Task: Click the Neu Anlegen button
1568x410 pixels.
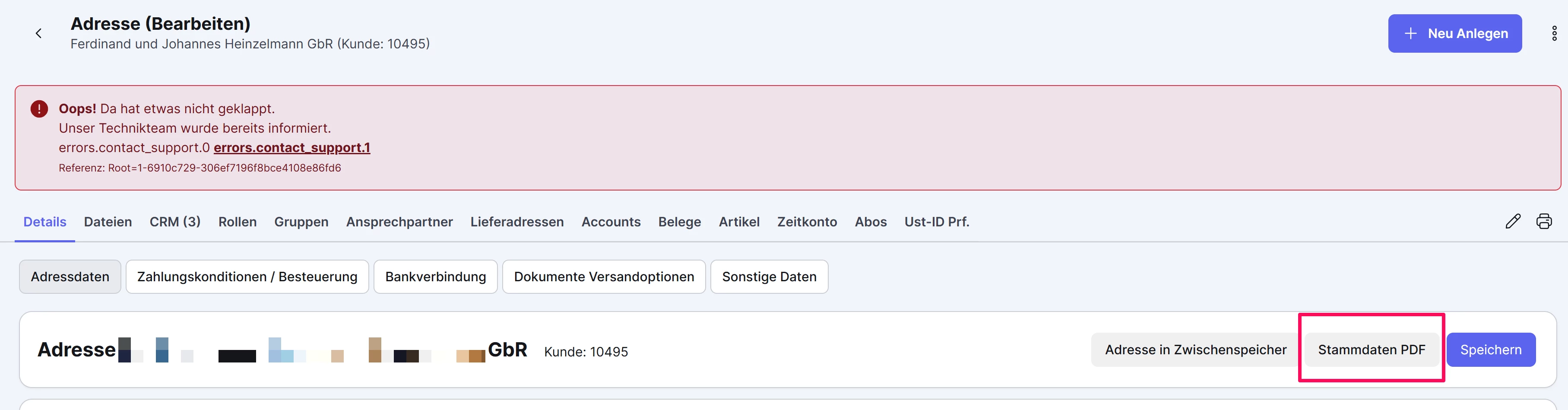Action: point(1454,34)
